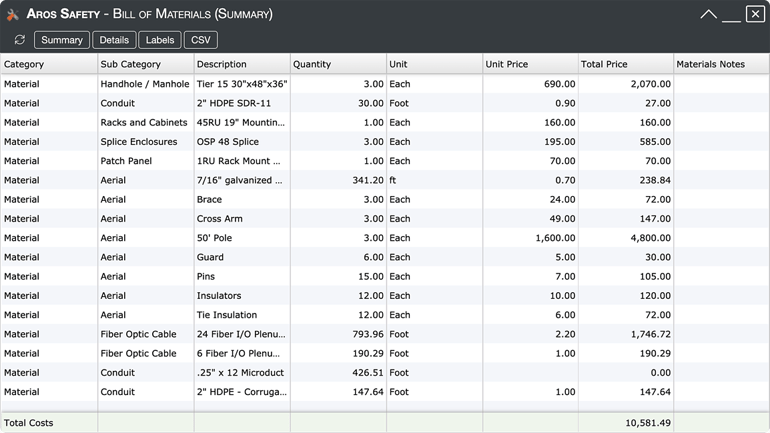Select the OSP 48 Splice row
Screen dimensions: 770x433
(385, 141)
